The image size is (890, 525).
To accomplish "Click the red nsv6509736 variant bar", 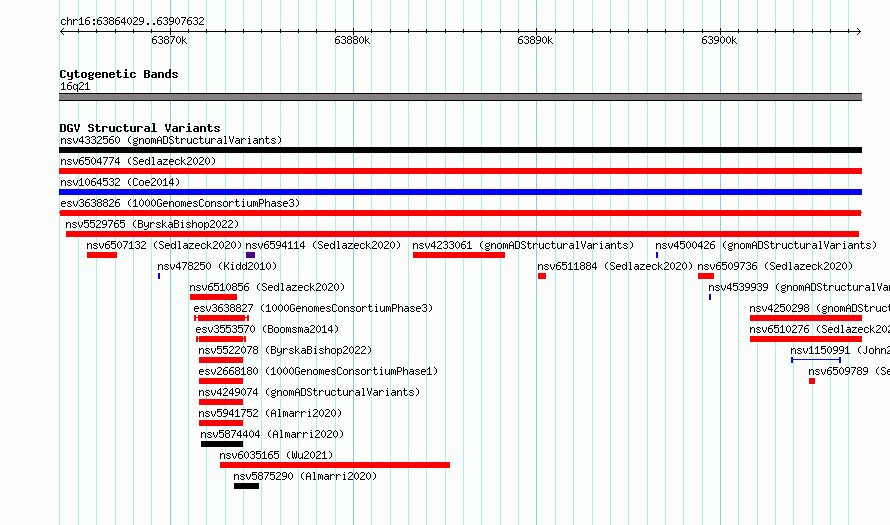I will point(706,276).
